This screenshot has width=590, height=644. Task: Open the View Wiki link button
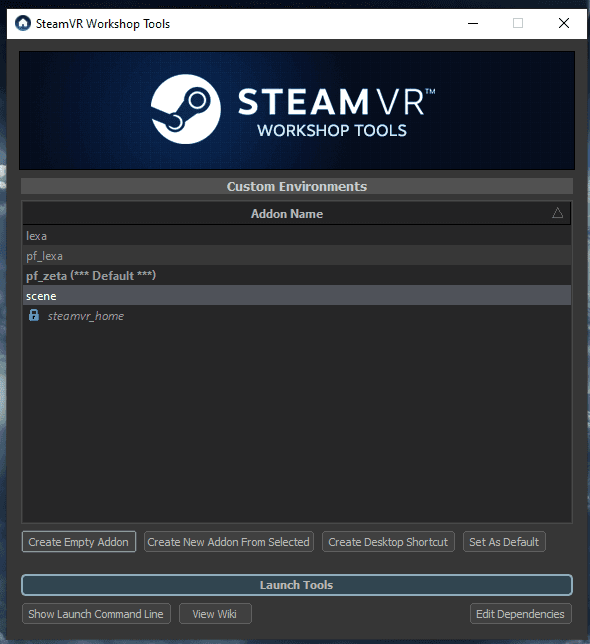[215, 614]
